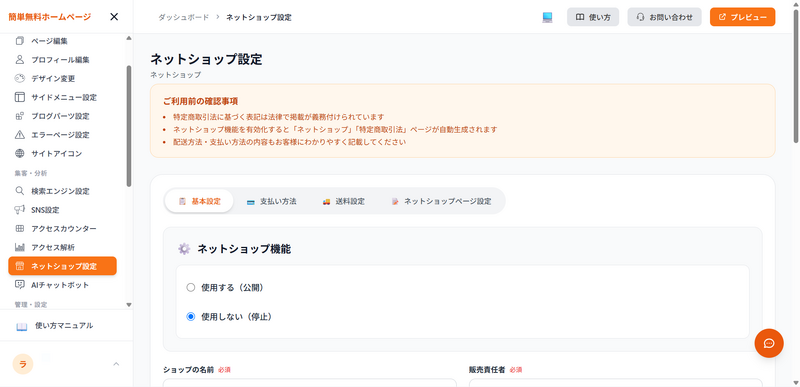The height and width of the screenshot is (387, 800).
Task: Click the ショップの名前 input field
Action: tap(310, 382)
